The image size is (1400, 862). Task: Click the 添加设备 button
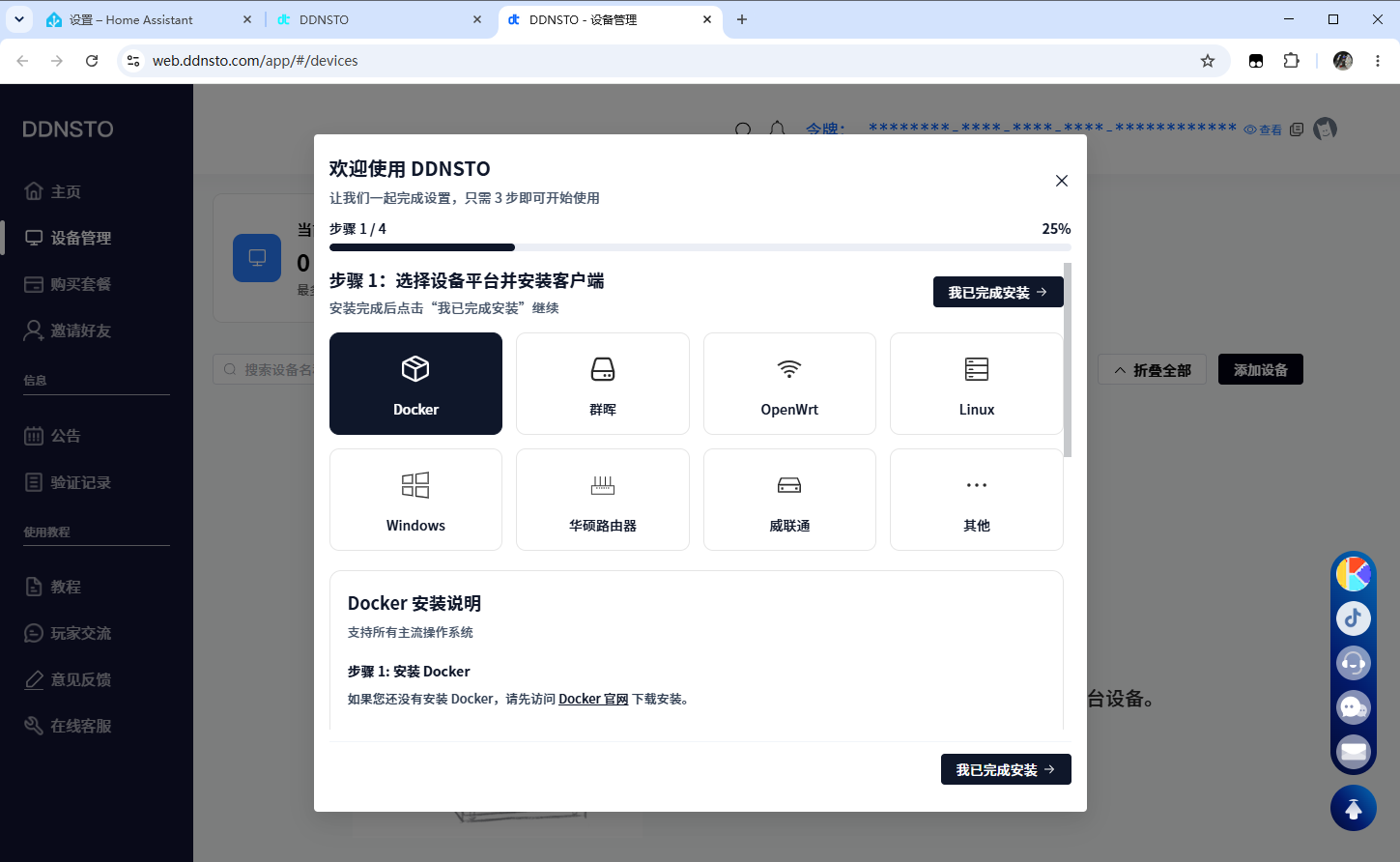coord(1261,369)
